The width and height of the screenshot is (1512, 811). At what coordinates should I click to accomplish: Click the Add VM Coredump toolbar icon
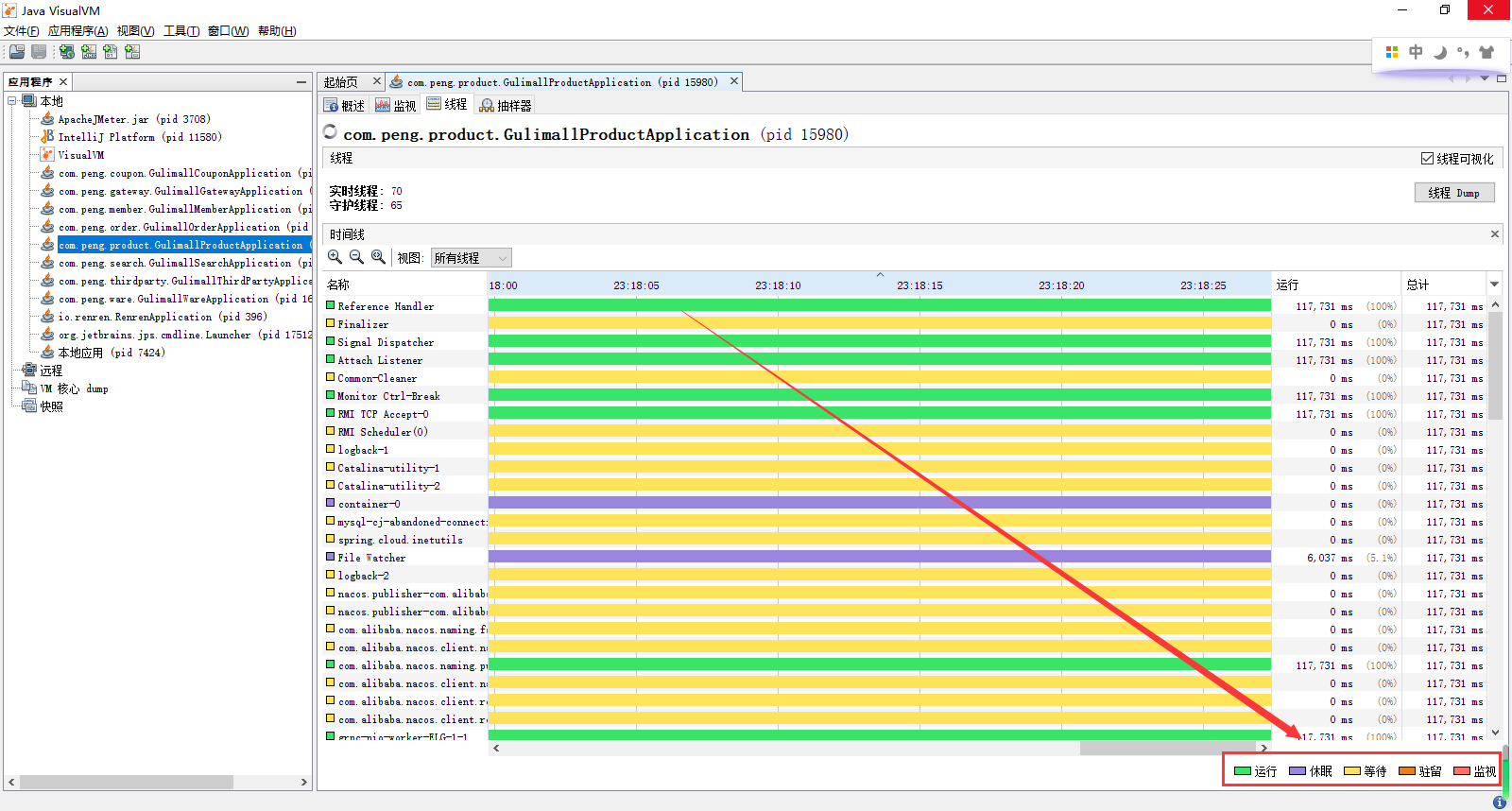click(111, 52)
